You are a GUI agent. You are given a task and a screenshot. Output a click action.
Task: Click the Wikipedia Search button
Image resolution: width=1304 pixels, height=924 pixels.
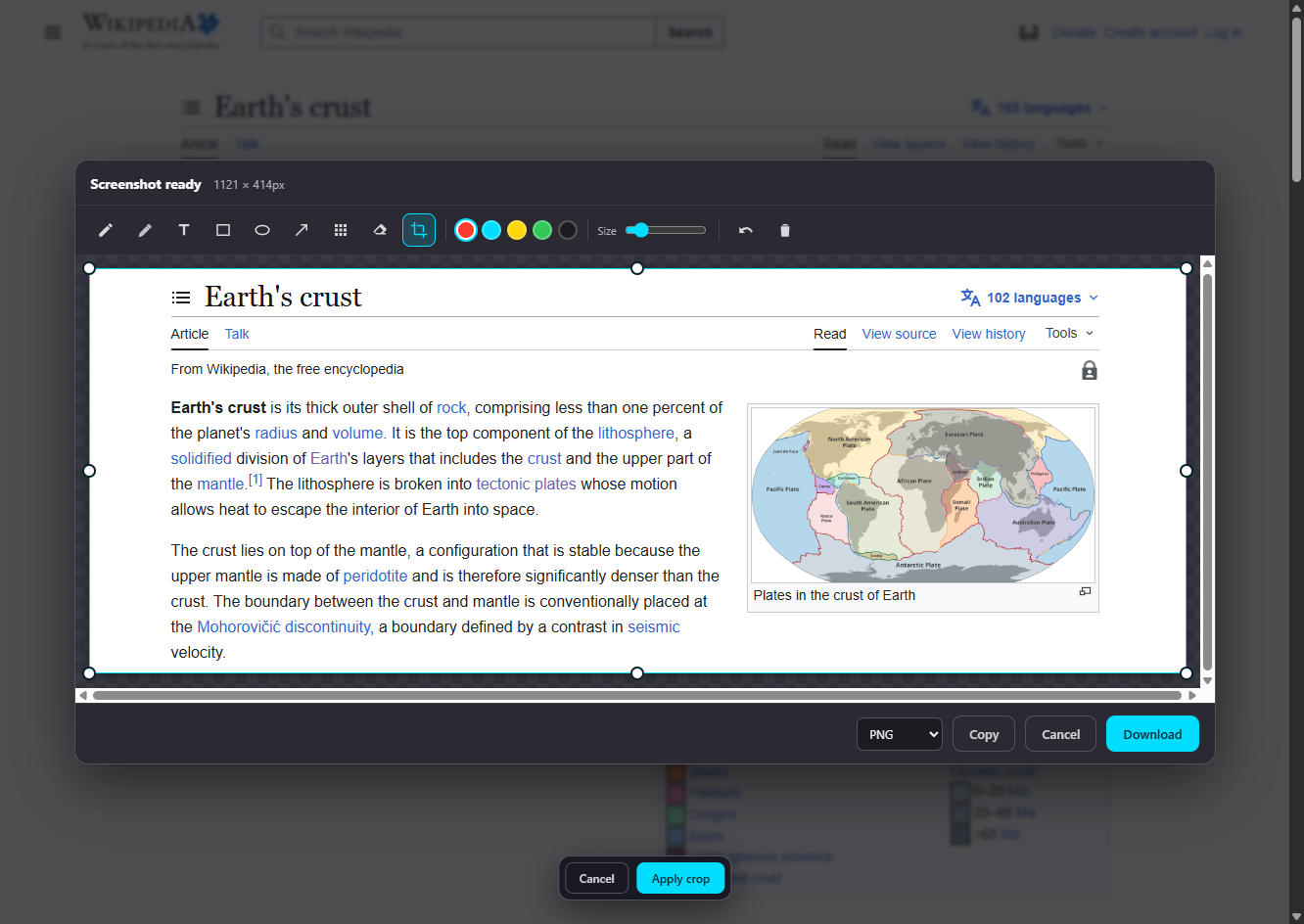click(x=690, y=32)
